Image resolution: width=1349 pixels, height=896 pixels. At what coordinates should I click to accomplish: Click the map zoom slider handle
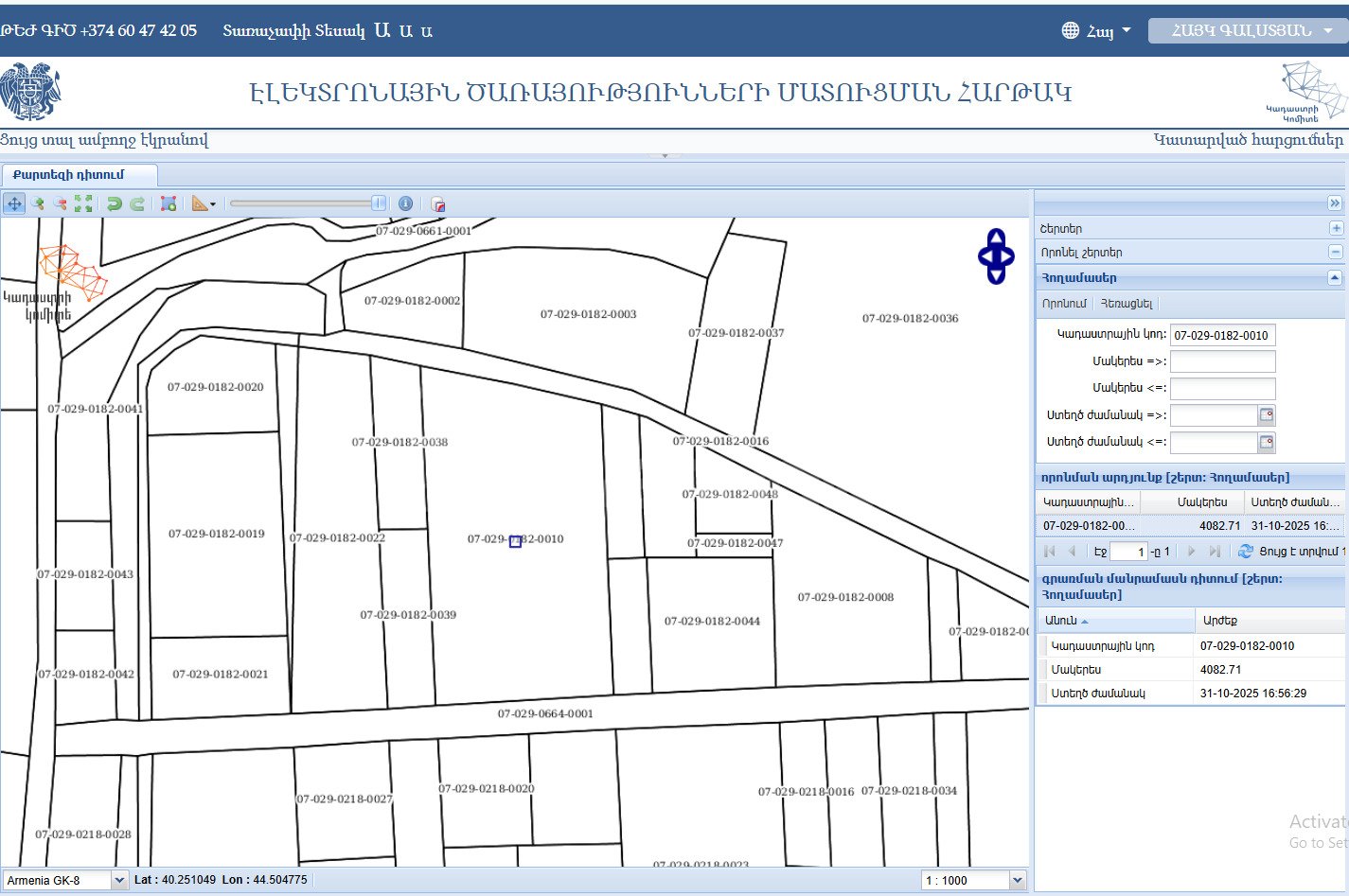pos(379,203)
